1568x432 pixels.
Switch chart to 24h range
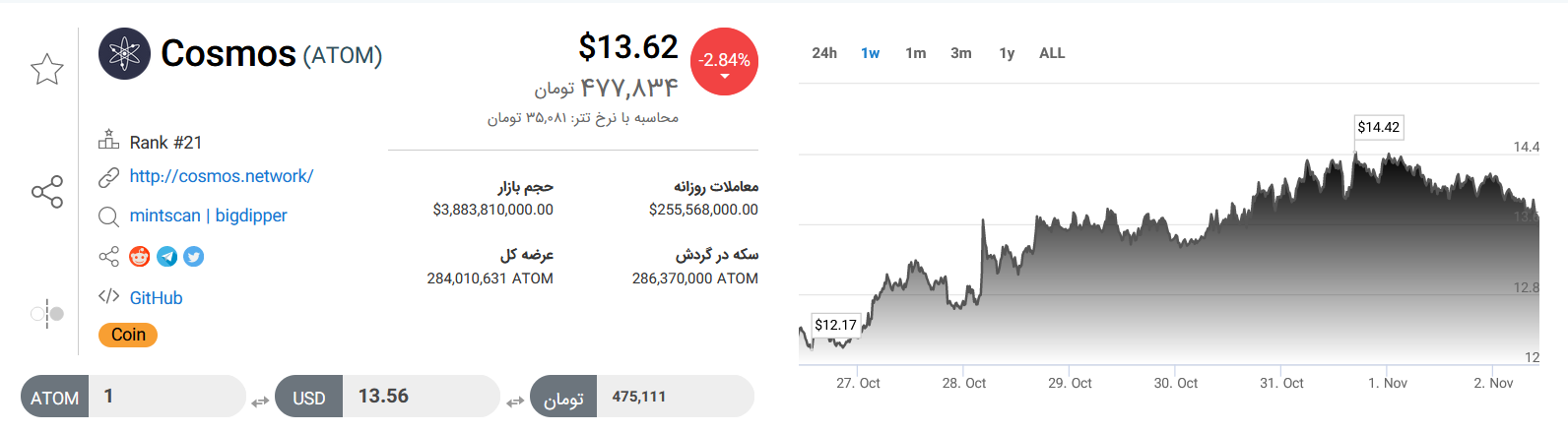coord(824,53)
